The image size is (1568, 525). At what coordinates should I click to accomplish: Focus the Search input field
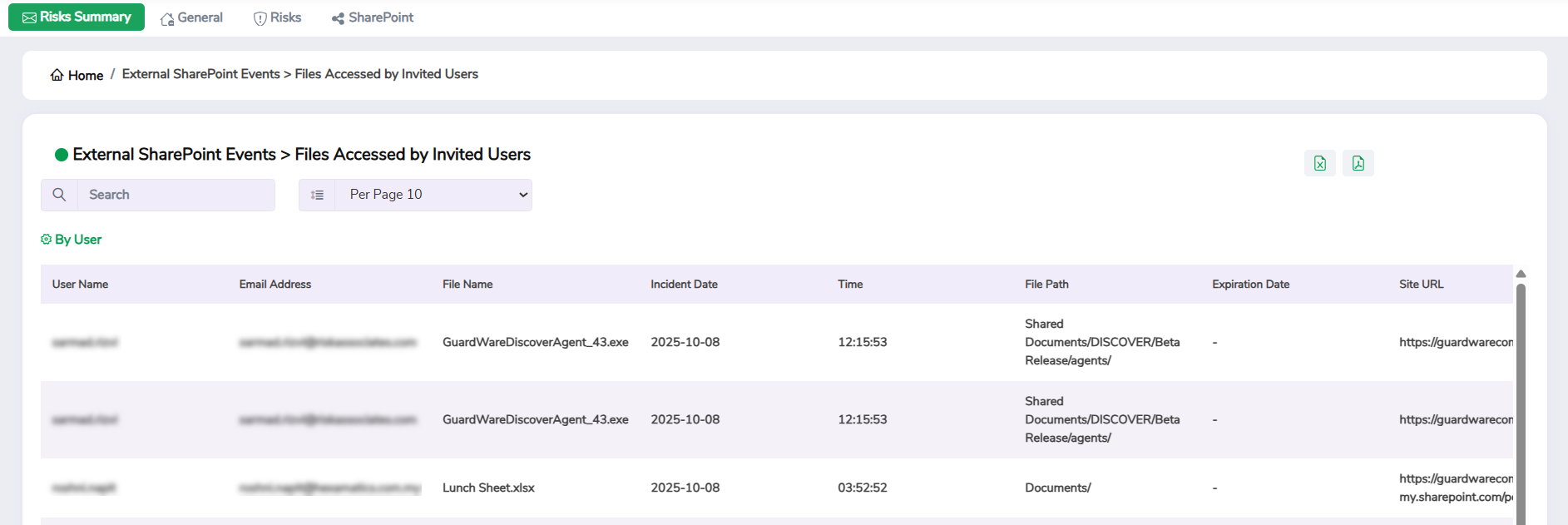pyautogui.click(x=176, y=195)
